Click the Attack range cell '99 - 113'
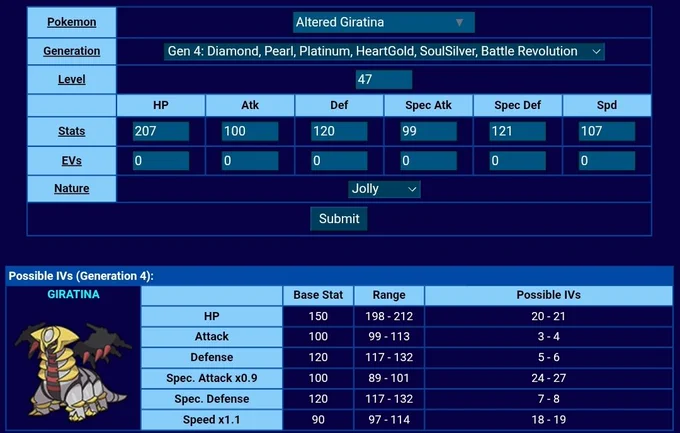This screenshot has height=433, width=680. pyautogui.click(x=389, y=337)
